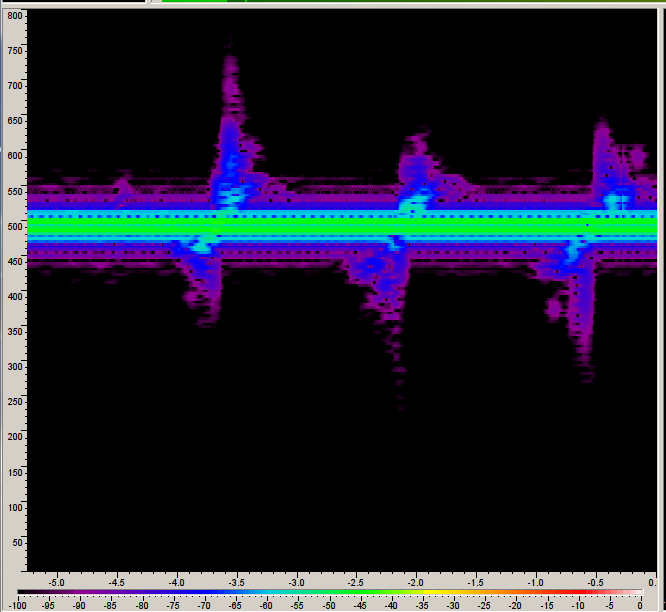Image resolution: width=666 pixels, height=612 pixels.
Task: Select the -35 value on the color scale
Action: (422, 606)
